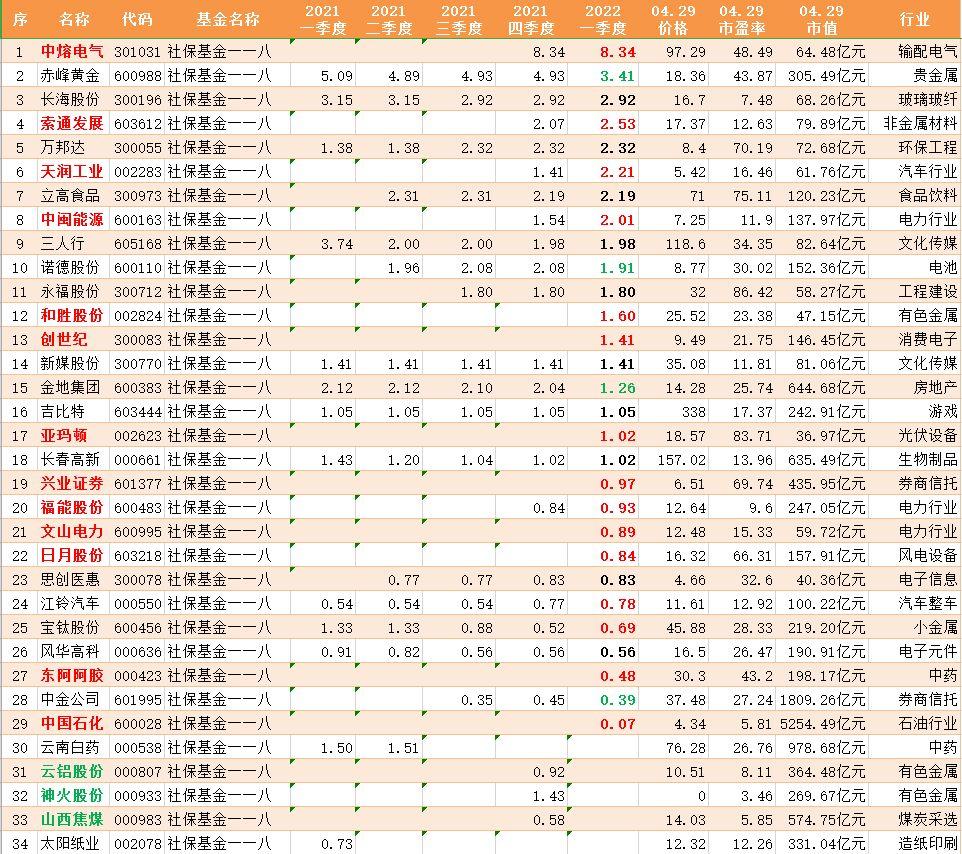The height and width of the screenshot is (854, 962).
Task: Click market cap 58.27亿元 for 永福股份
Action: [x=830, y=292]
